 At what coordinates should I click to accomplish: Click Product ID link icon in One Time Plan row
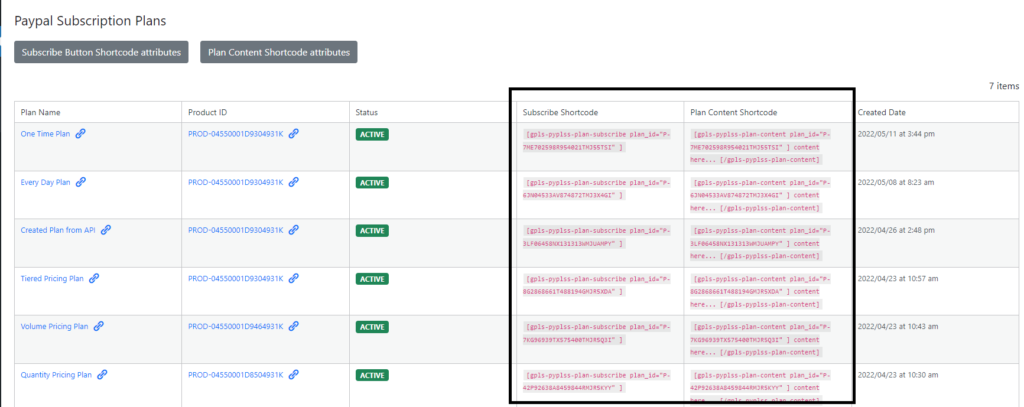coord(294,134)
